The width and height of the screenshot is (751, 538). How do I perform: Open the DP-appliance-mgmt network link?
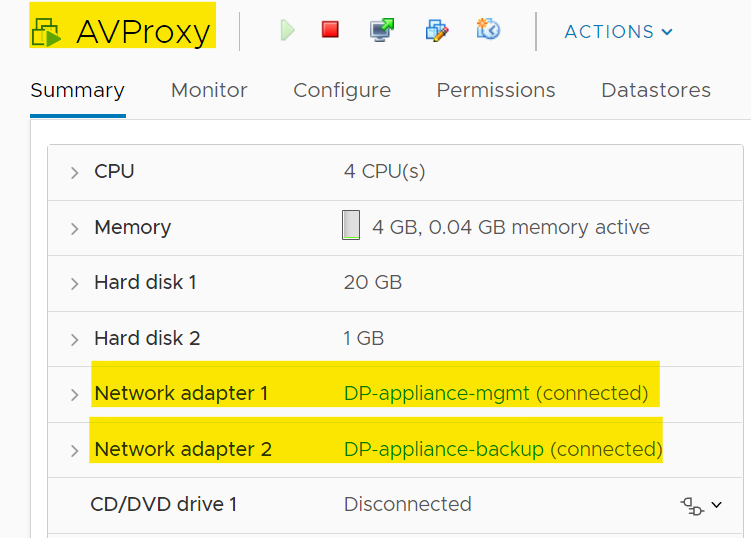coord(437,393)
